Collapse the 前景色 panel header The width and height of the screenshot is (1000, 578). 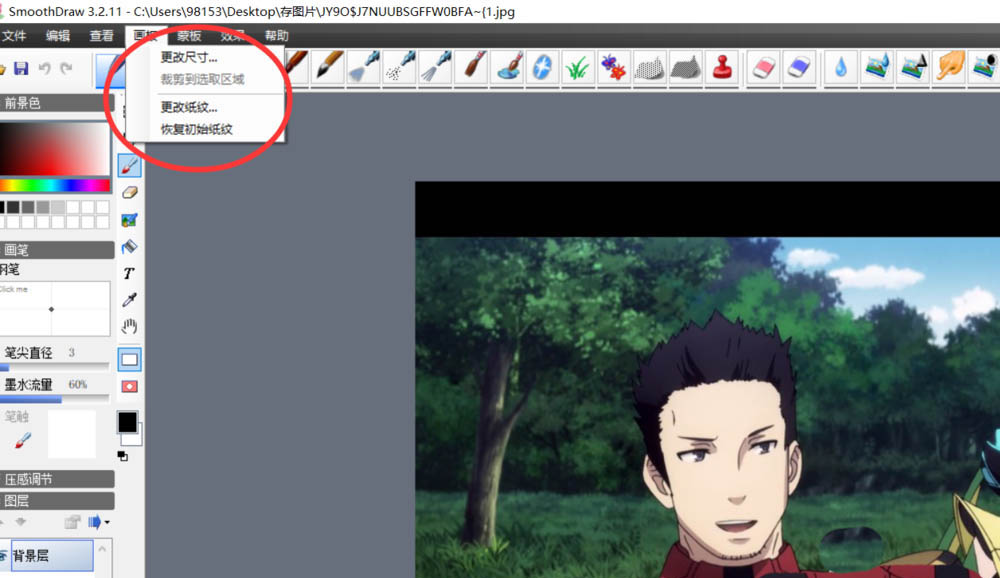click(57, 103)
